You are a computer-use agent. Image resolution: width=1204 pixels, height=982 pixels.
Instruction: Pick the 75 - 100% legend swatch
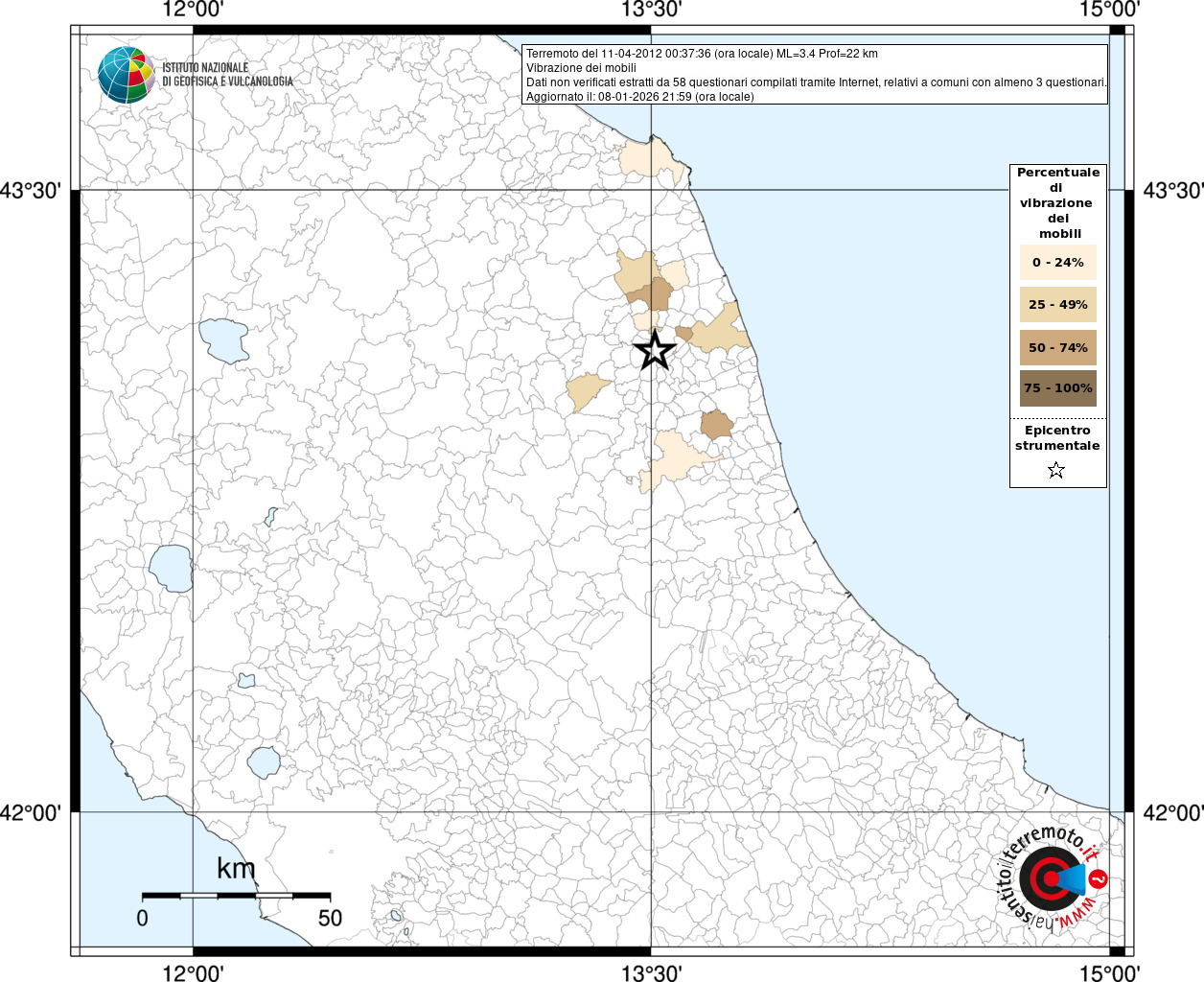coord(1057,388)
